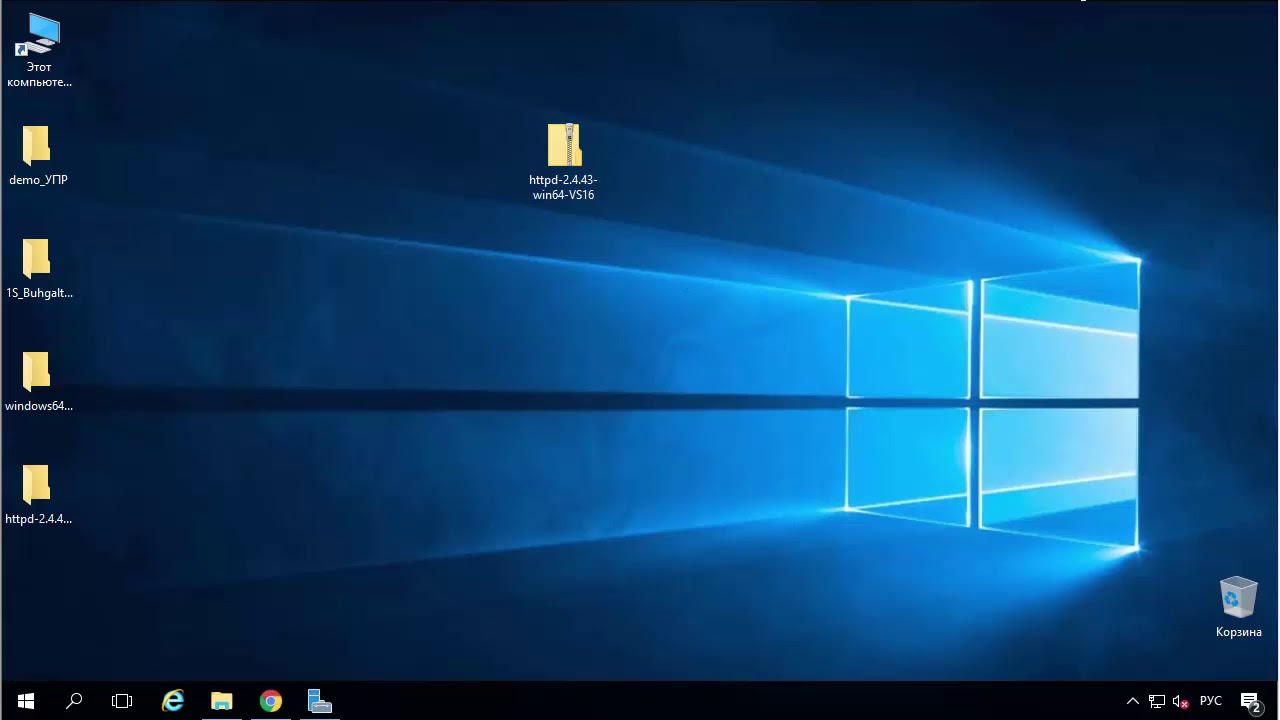Change input language via РУС indicator

[1211, 701]
